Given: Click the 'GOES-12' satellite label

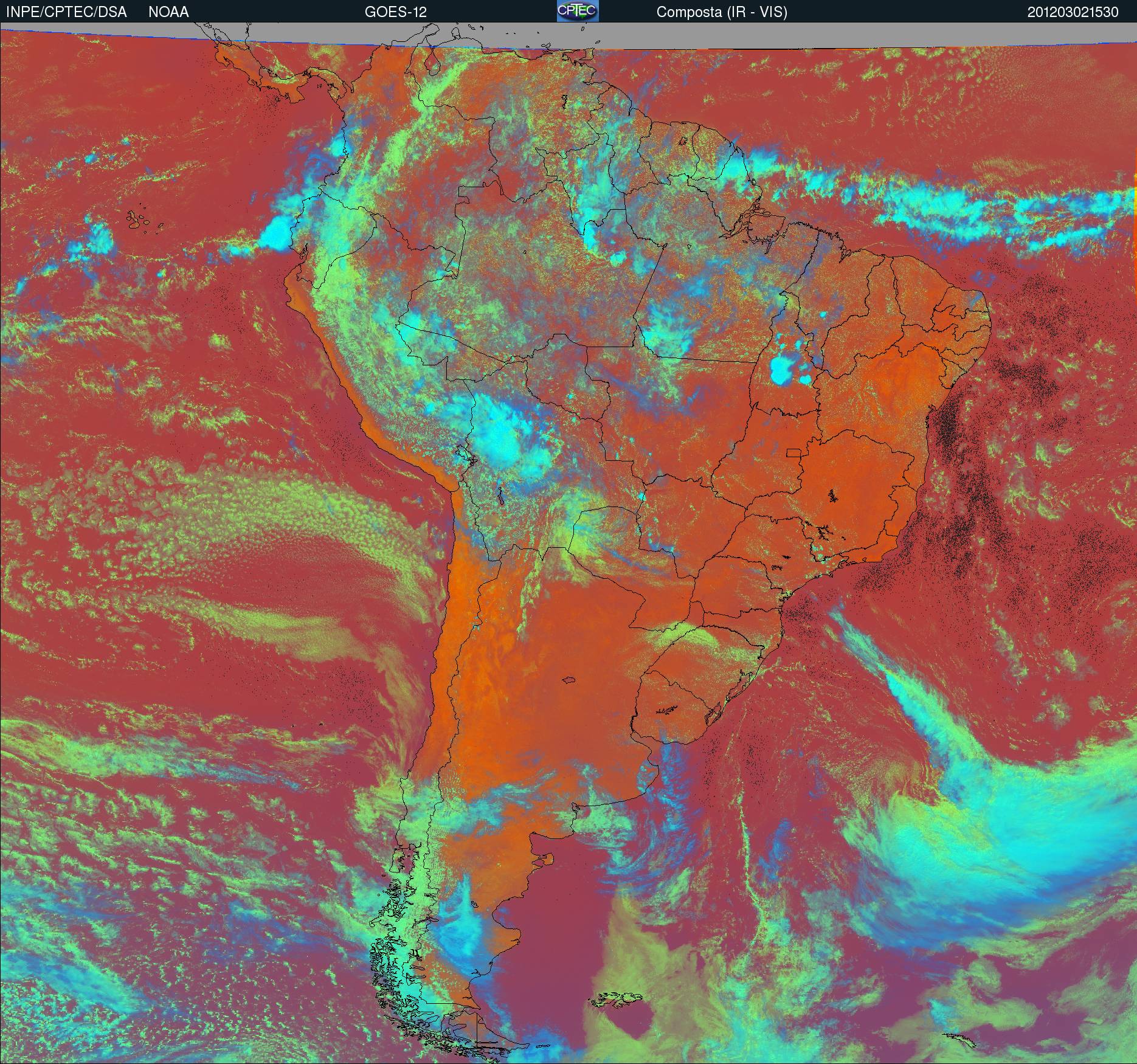Looking at the screenshot, I should coord(395,12).
